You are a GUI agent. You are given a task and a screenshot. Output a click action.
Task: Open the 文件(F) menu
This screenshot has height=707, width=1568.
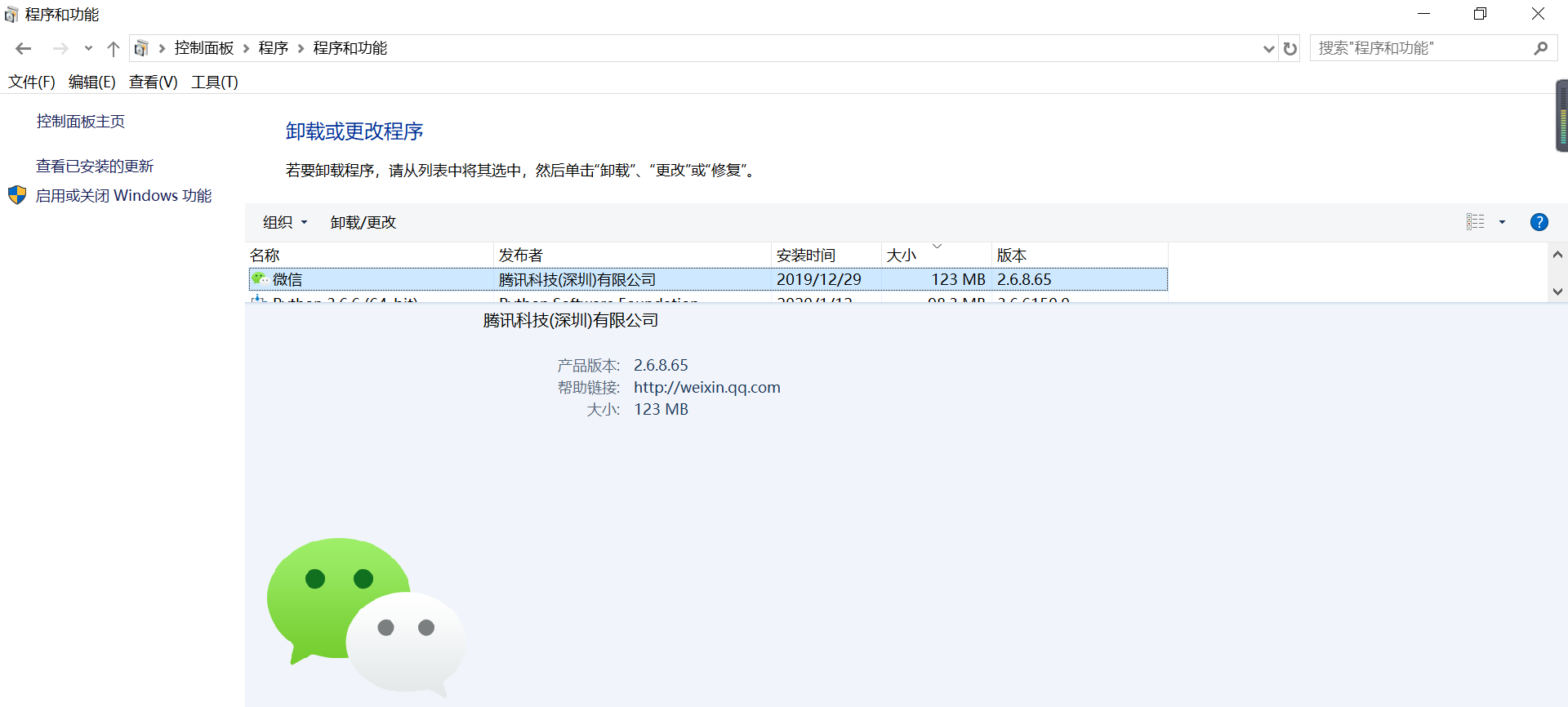click(32, 82)
